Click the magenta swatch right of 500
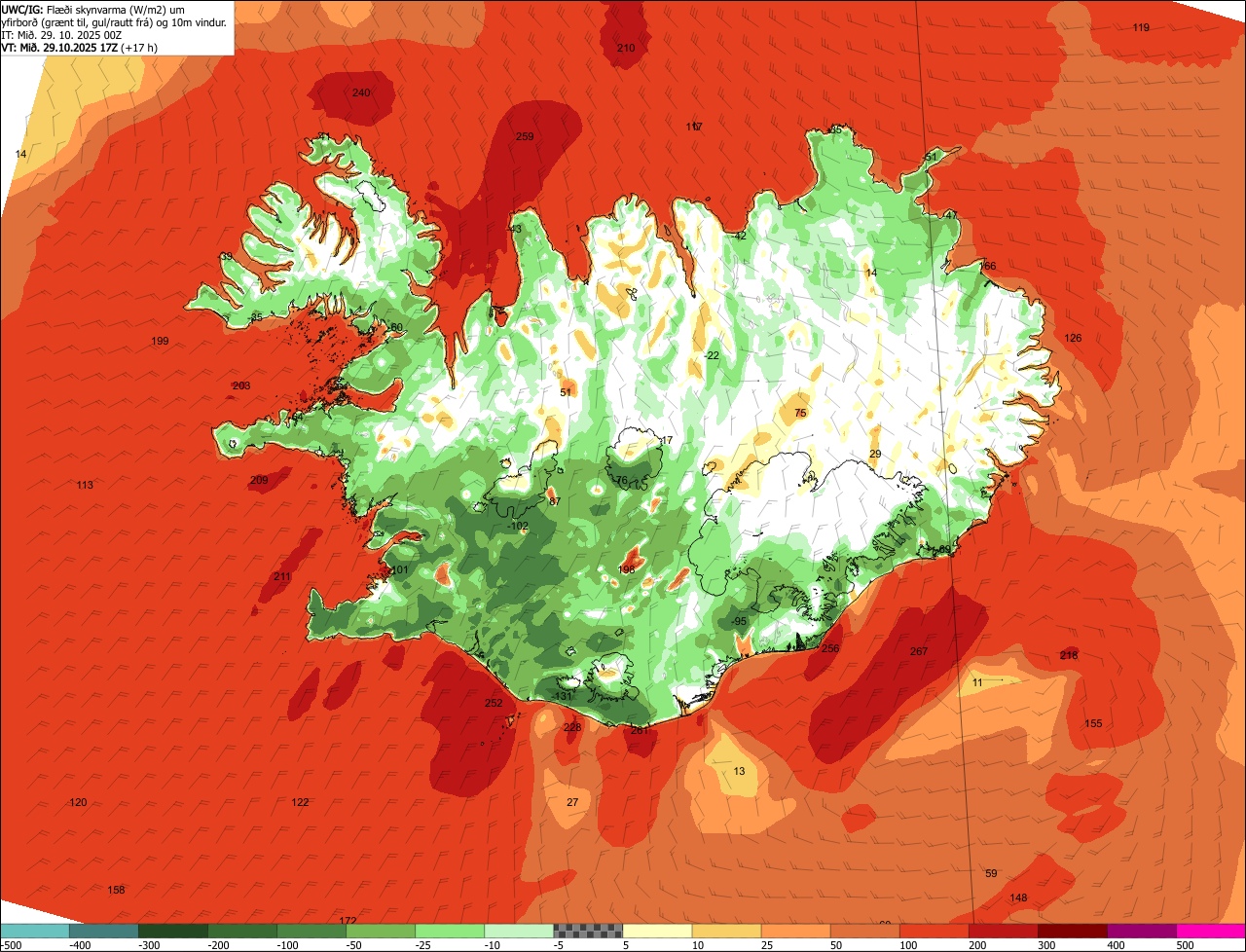 (1212, 931)
